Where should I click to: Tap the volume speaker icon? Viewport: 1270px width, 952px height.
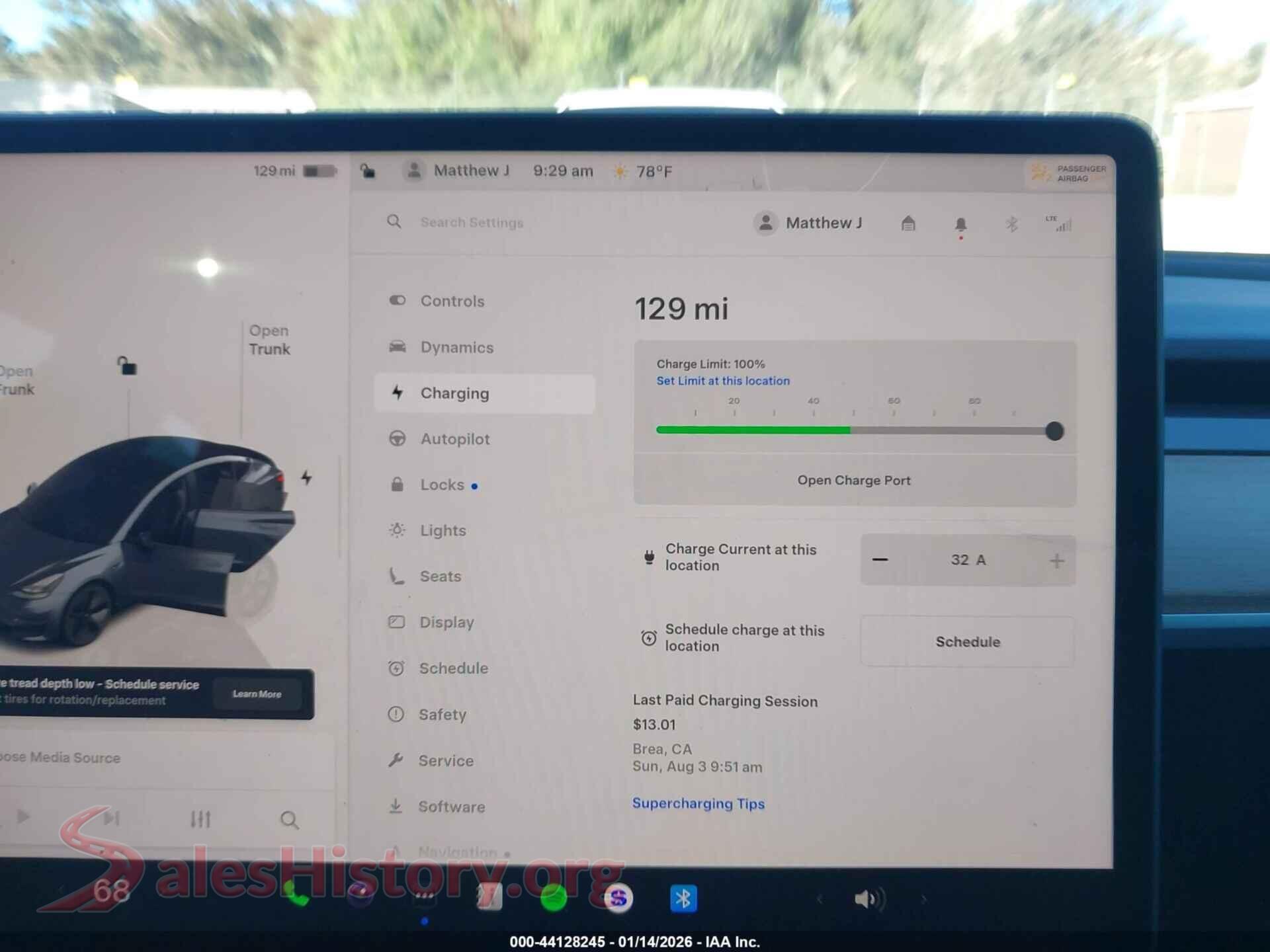click(x=868, y=899)
